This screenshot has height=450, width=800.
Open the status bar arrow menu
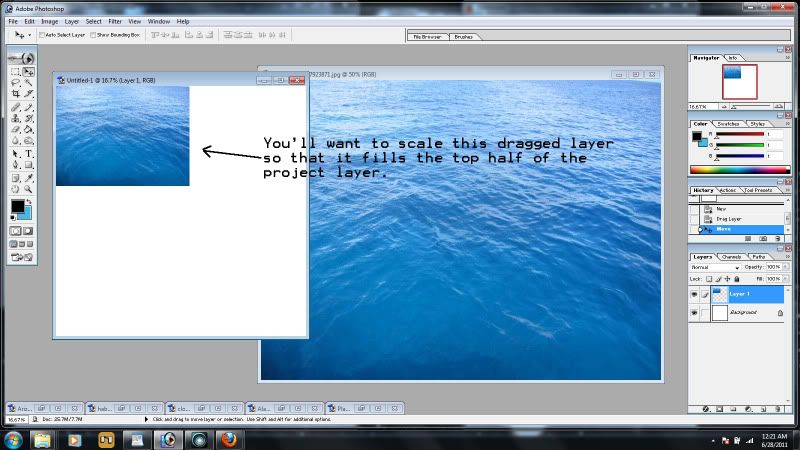(146, 419)
